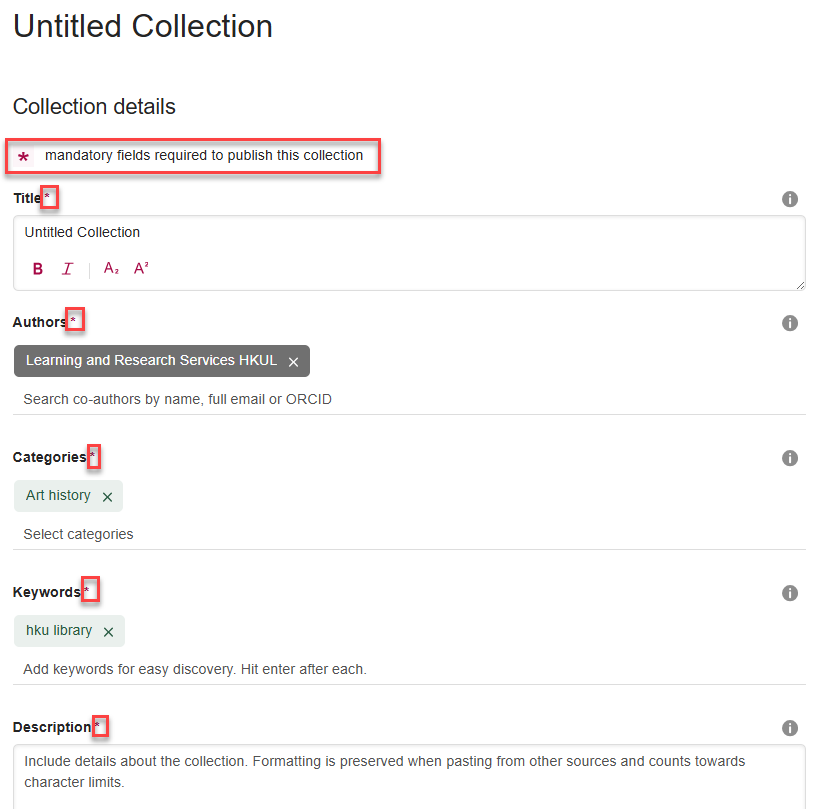Remove the Art history category tag
The height and width of the screenshot is (809, 818).
pyautogui.click(x=107, y=497)
